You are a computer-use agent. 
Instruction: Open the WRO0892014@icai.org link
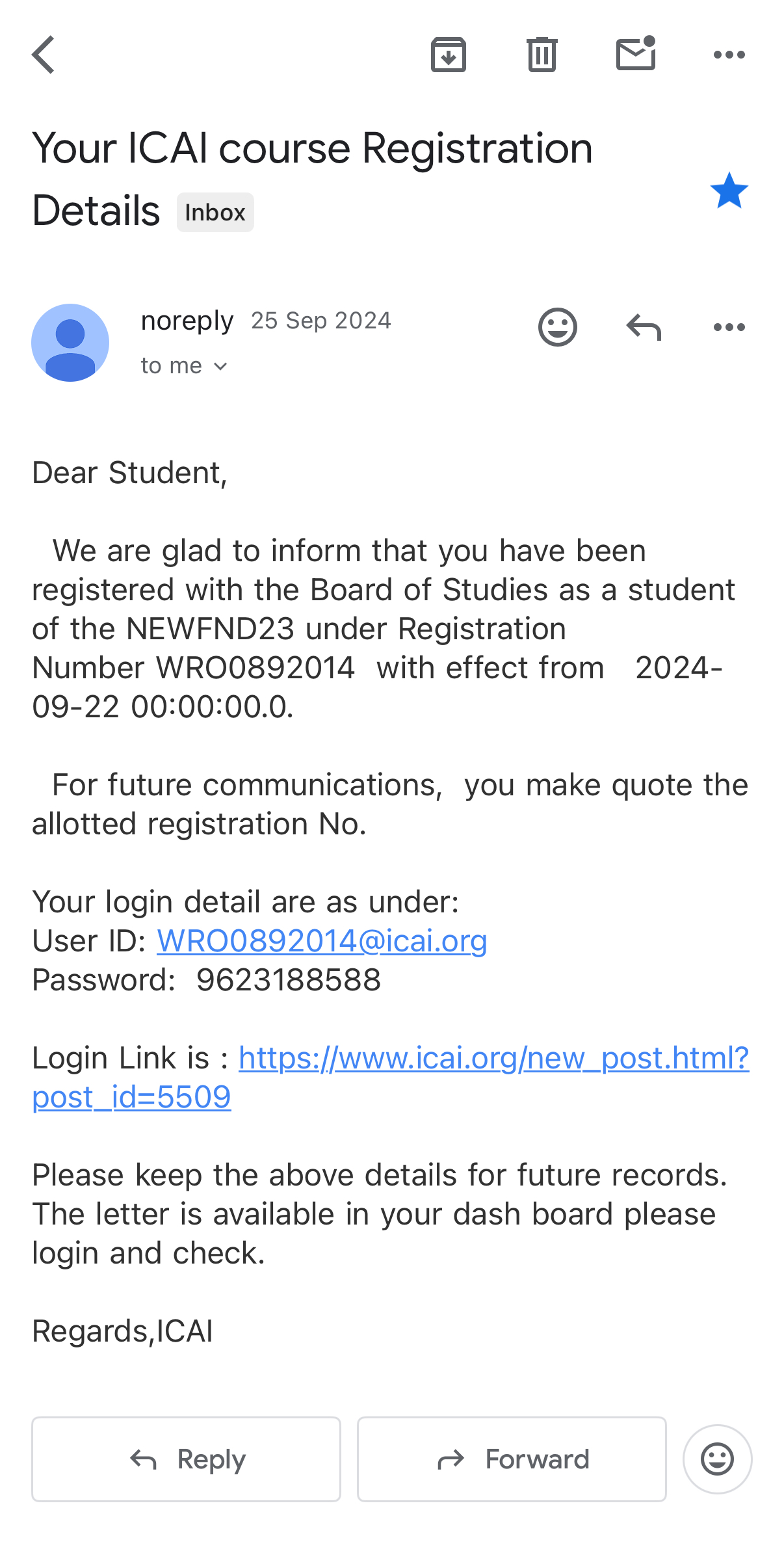point(322,941)
